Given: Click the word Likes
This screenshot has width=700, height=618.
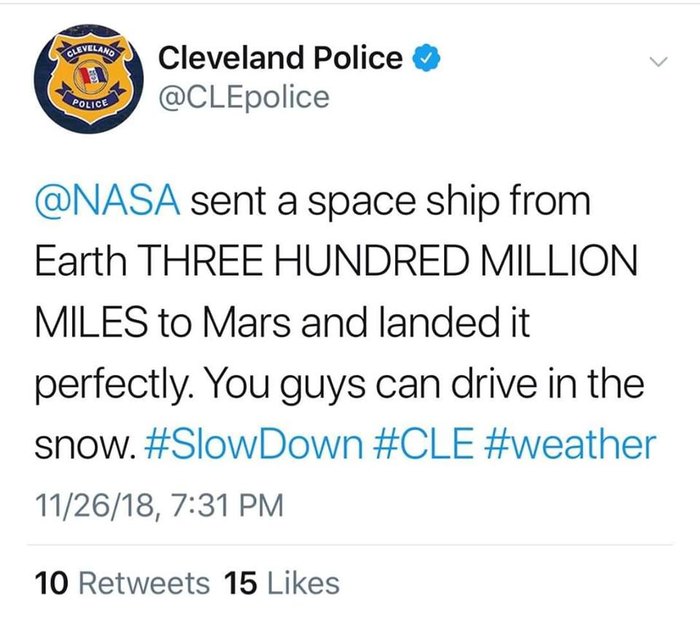Looking at the screenshot, I should point(303,584).
